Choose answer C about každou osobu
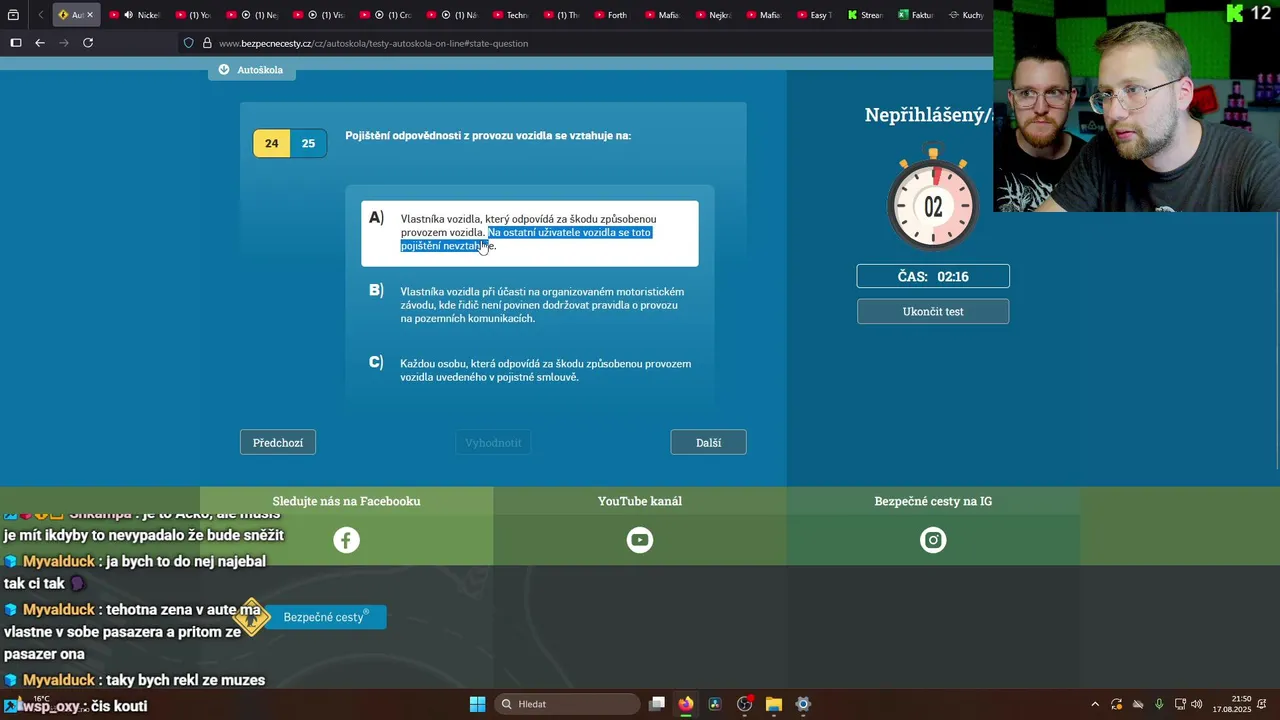 click(529, 370)
